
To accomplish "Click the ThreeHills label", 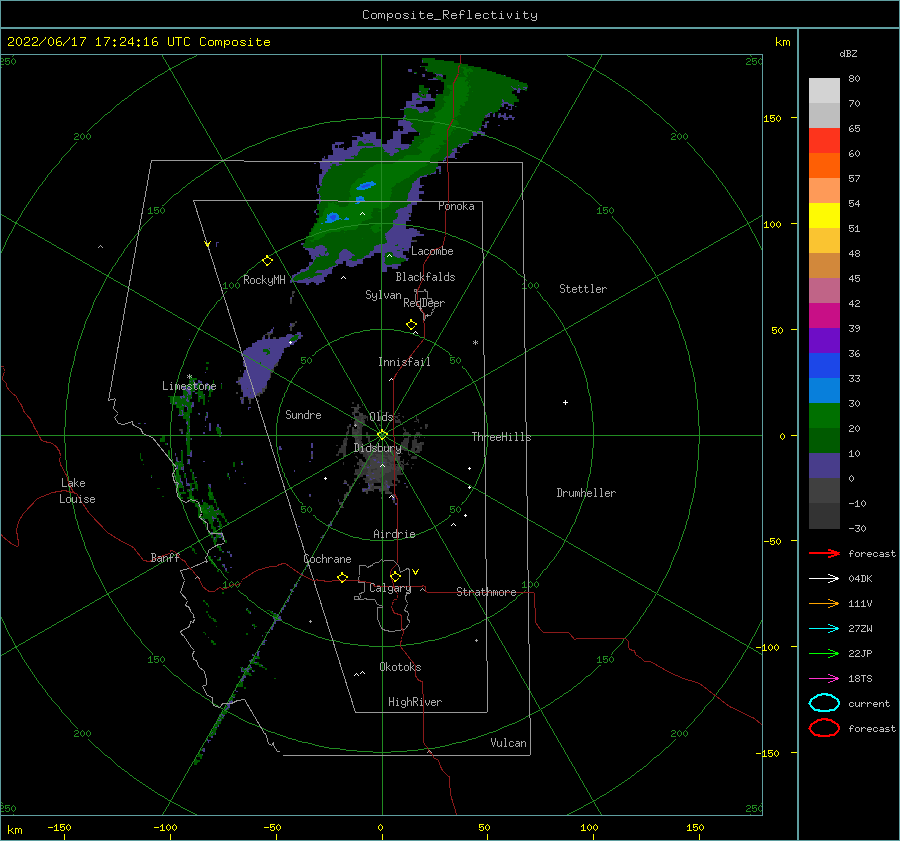I will click(501, 437).
